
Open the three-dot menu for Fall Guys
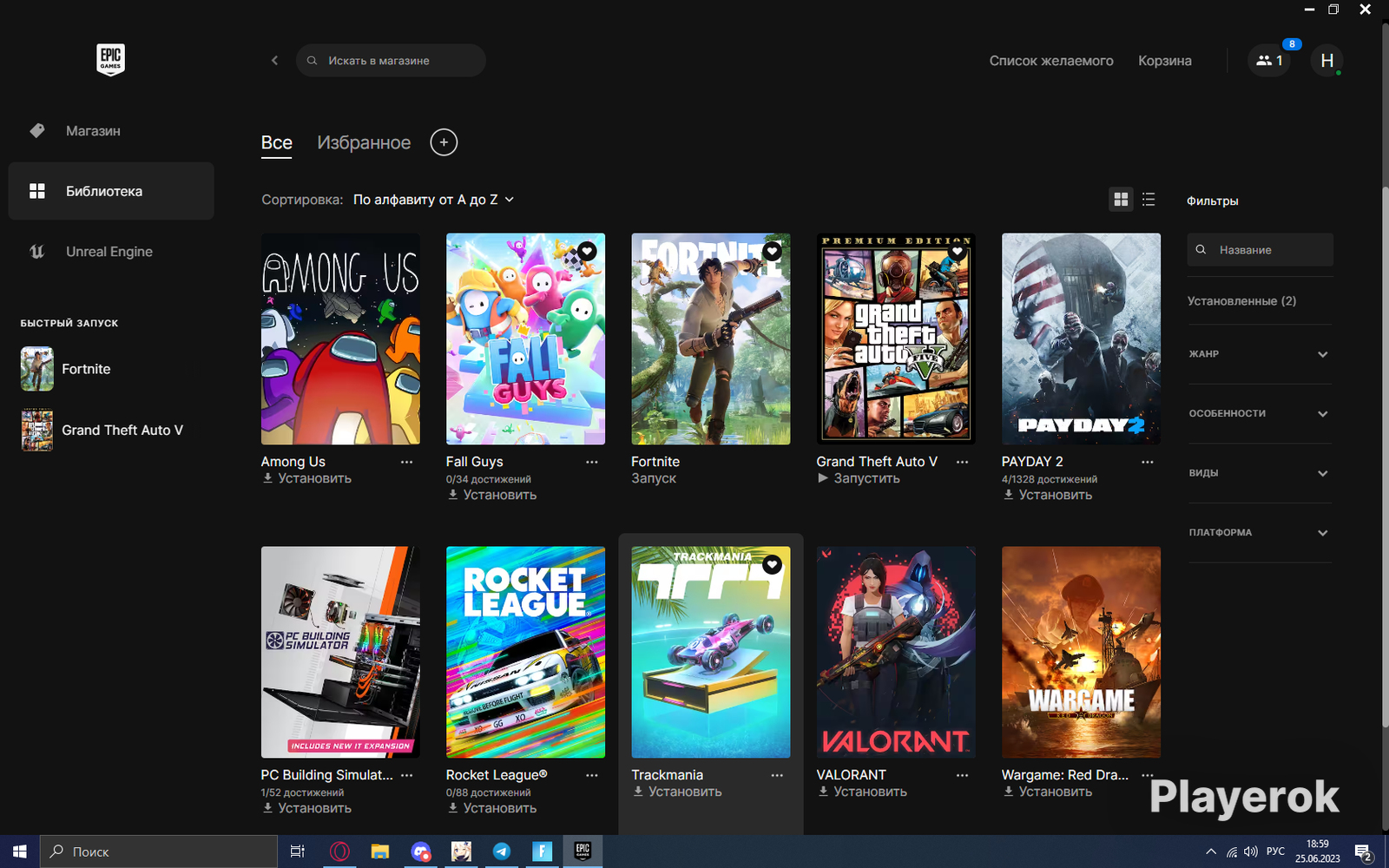point(592,462)
